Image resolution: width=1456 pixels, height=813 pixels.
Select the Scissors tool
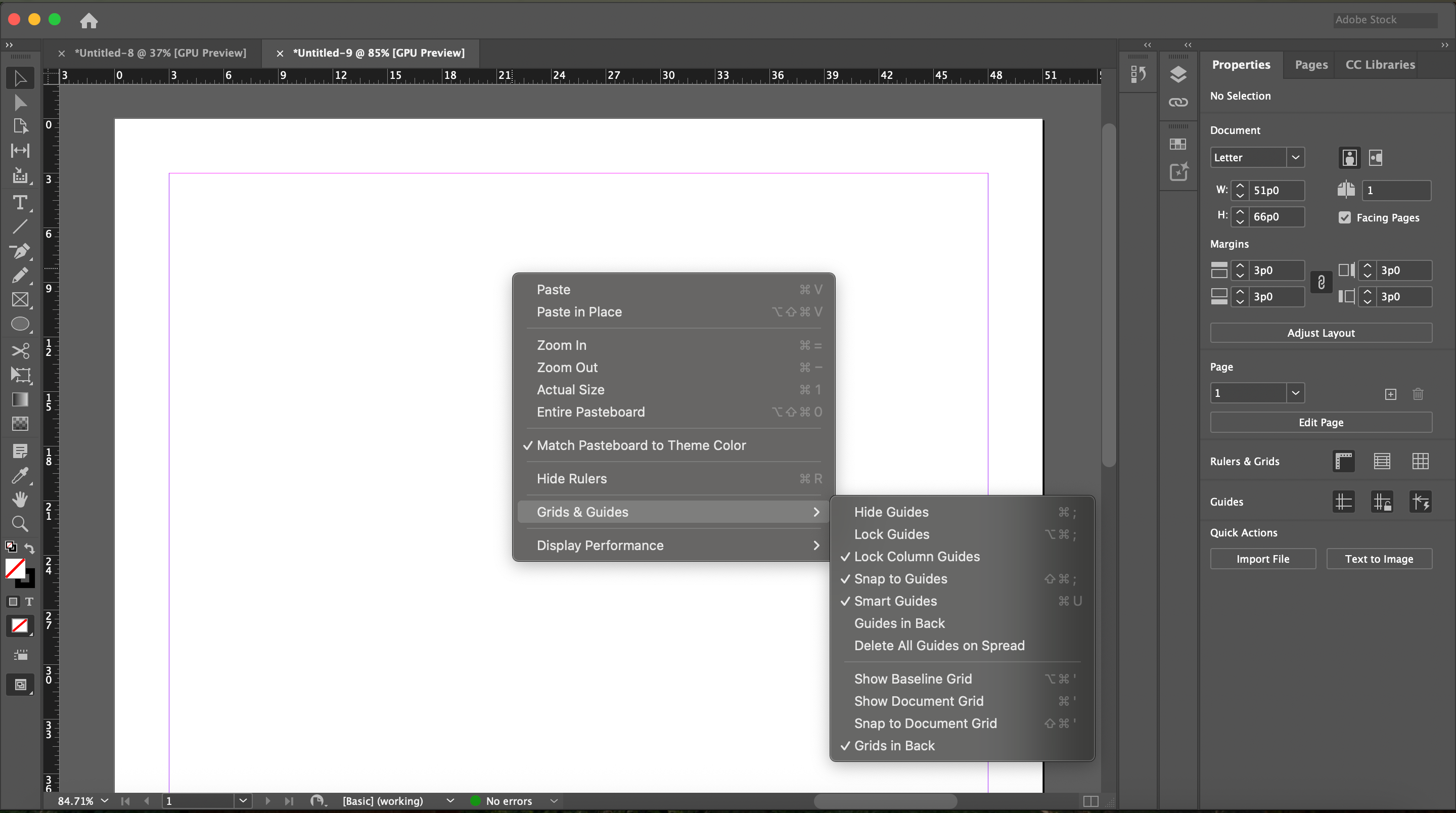tap(20, 350)
